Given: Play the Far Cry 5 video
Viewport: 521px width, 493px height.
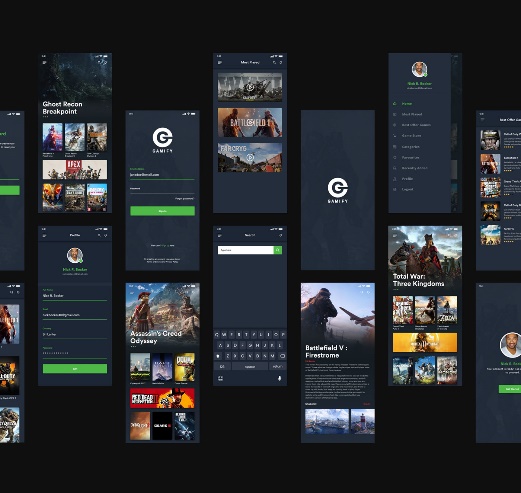Looking at the screenshot, I should click(x=250, y=157).
